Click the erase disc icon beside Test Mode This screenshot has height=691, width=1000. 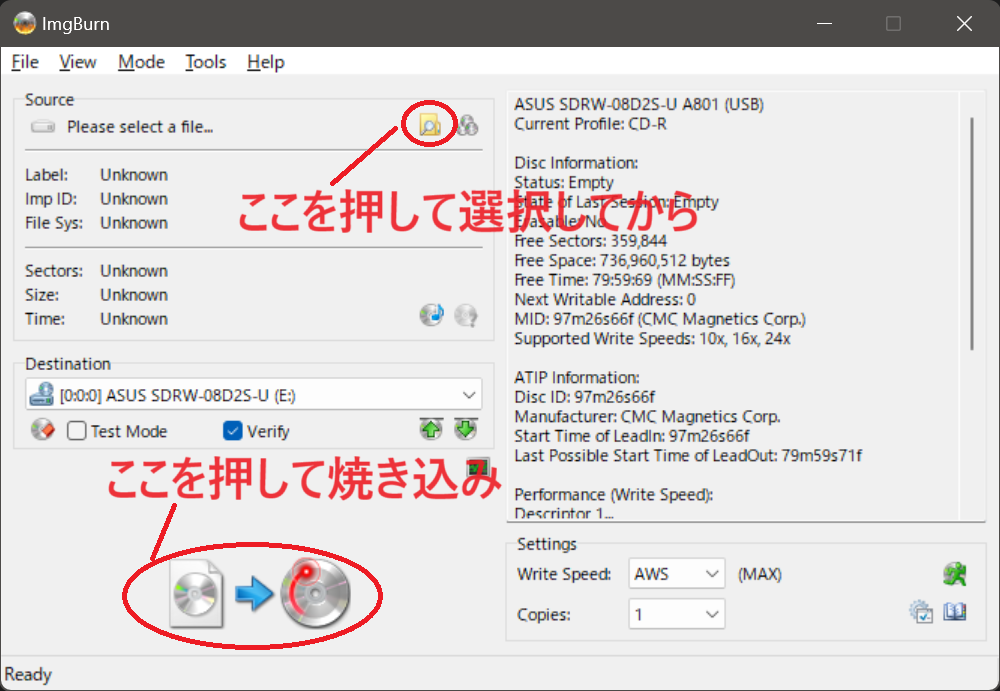tap(43, 430)
